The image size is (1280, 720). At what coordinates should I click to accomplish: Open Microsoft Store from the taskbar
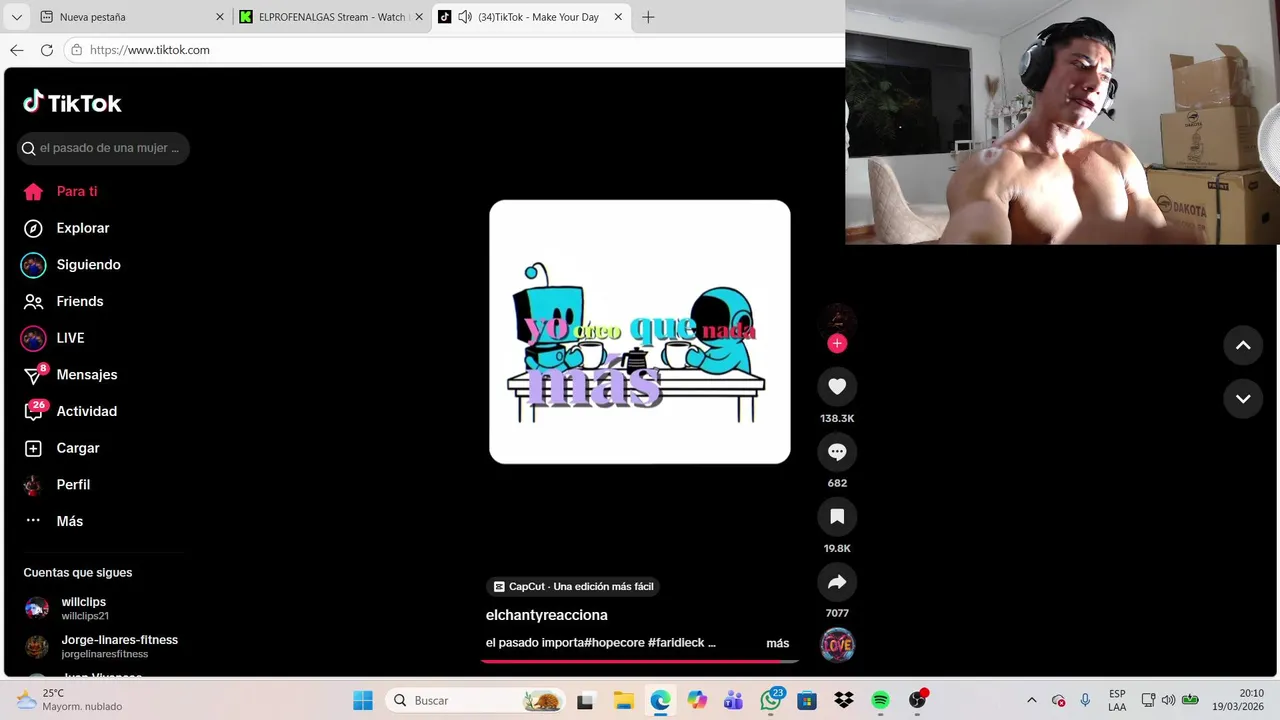[x=807, y=700]
